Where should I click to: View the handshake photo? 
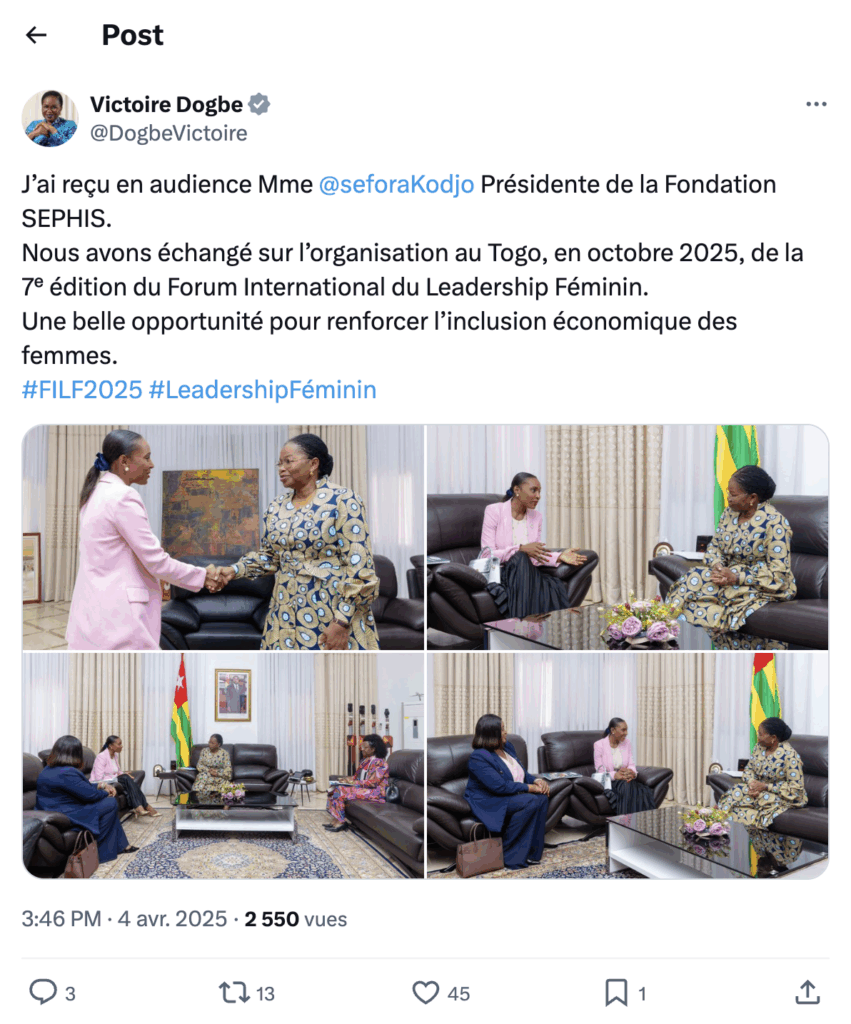click(x=223, y=537)
